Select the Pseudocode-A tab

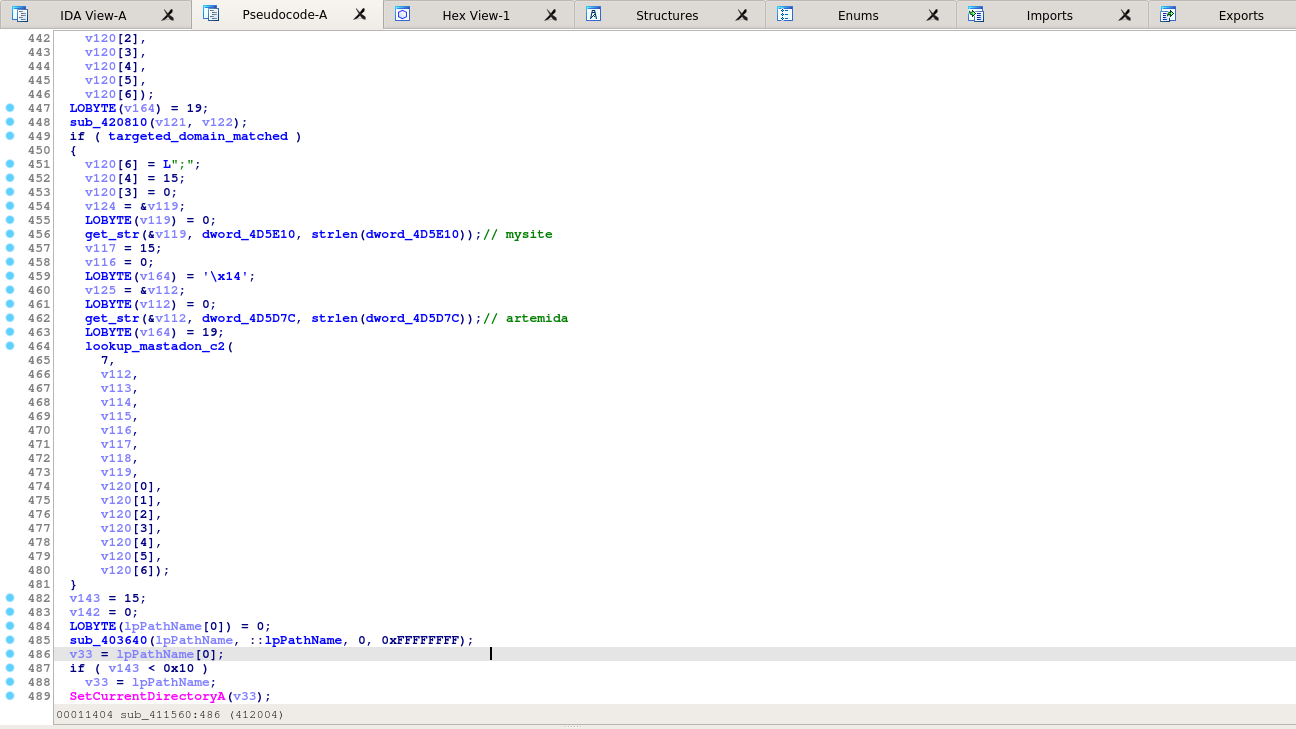[x=284, y=15]
